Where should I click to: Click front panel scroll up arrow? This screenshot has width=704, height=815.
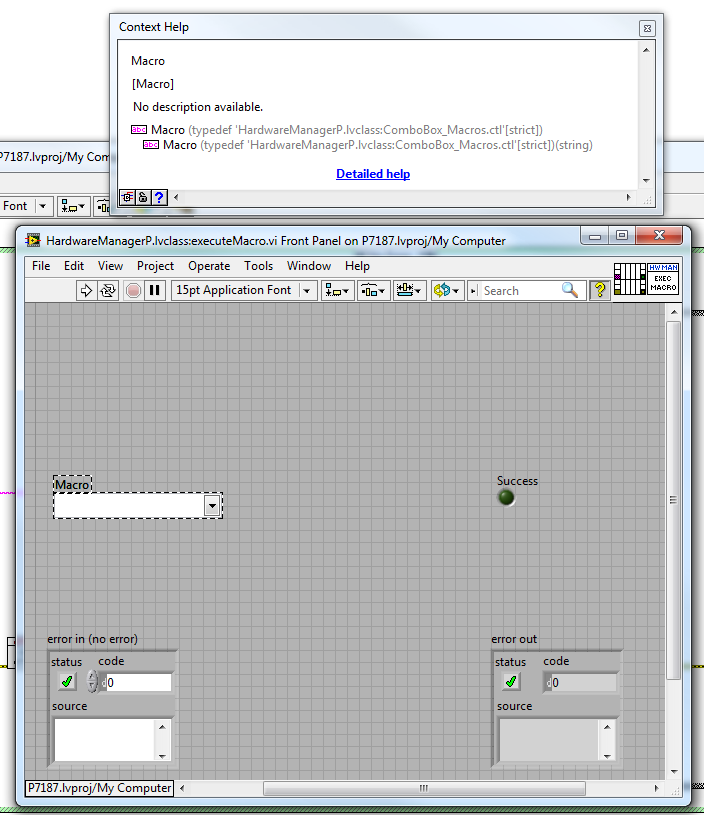(674, 312)
